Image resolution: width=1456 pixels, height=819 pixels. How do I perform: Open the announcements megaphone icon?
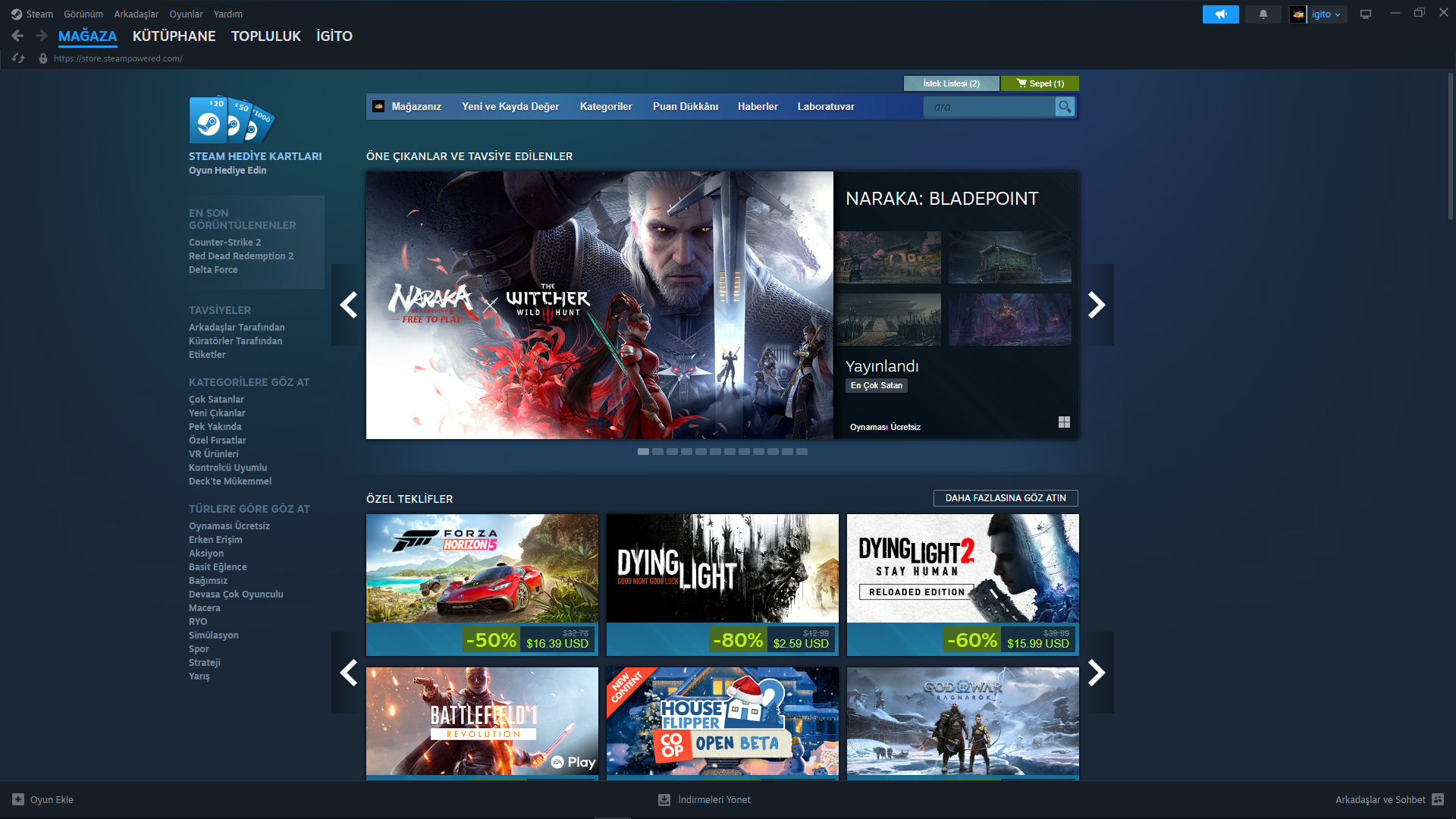click(x=1220, y=14)
